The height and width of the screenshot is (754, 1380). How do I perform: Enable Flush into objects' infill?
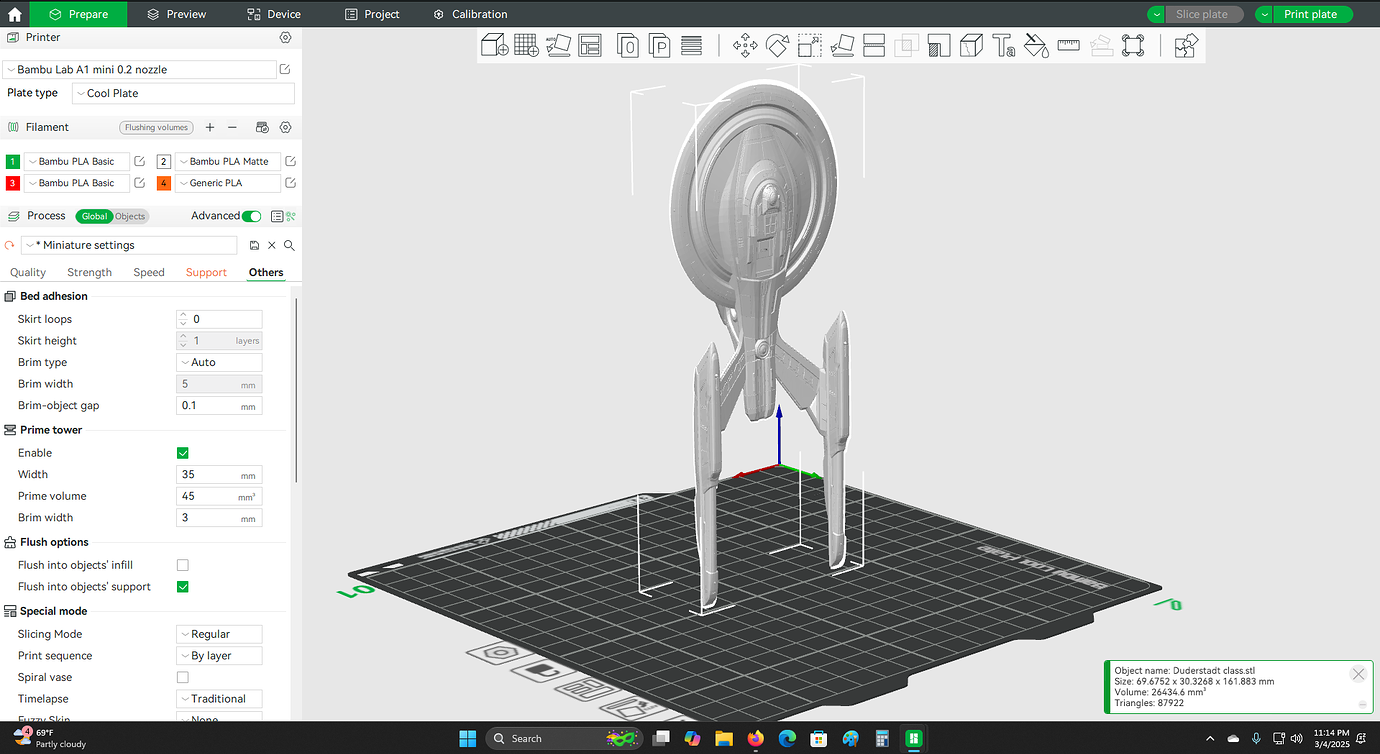[182, 565]
